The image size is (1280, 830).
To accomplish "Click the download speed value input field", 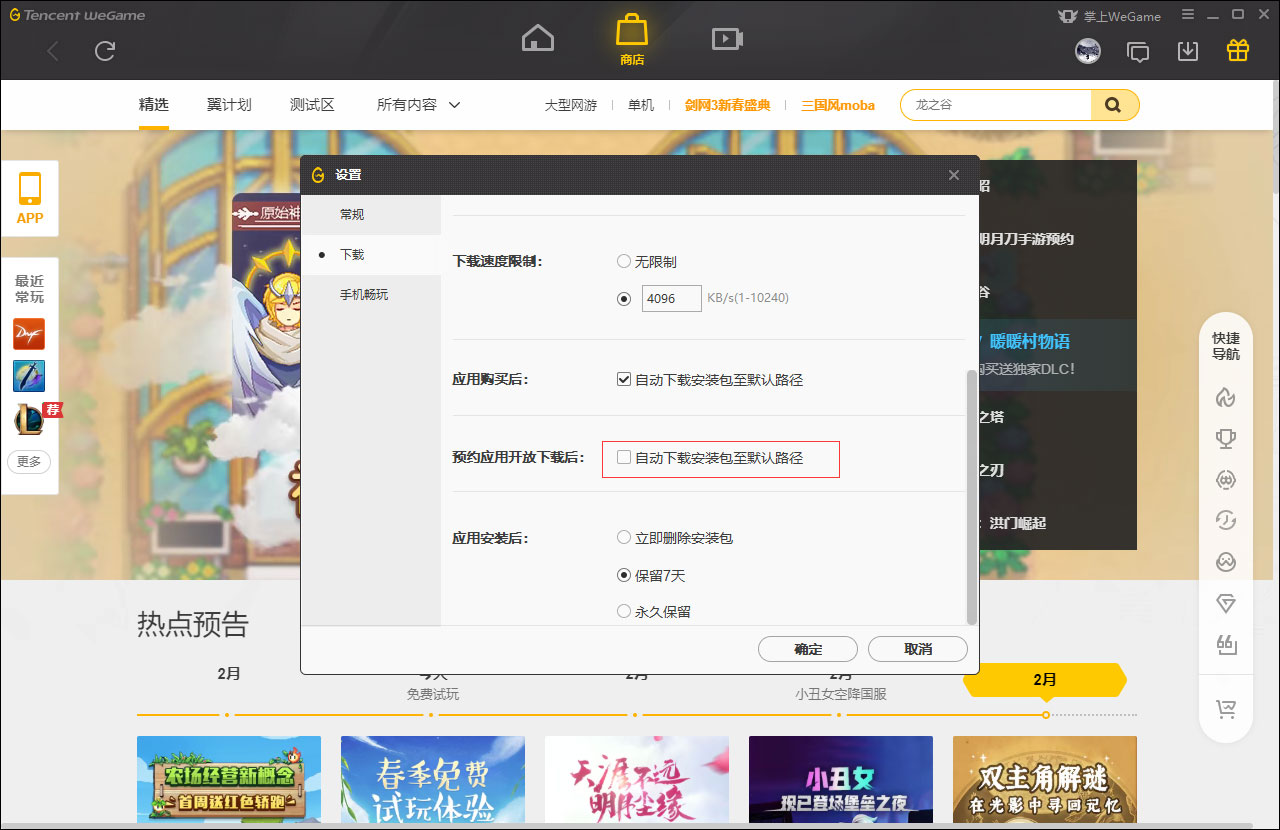I will point(671,298).
